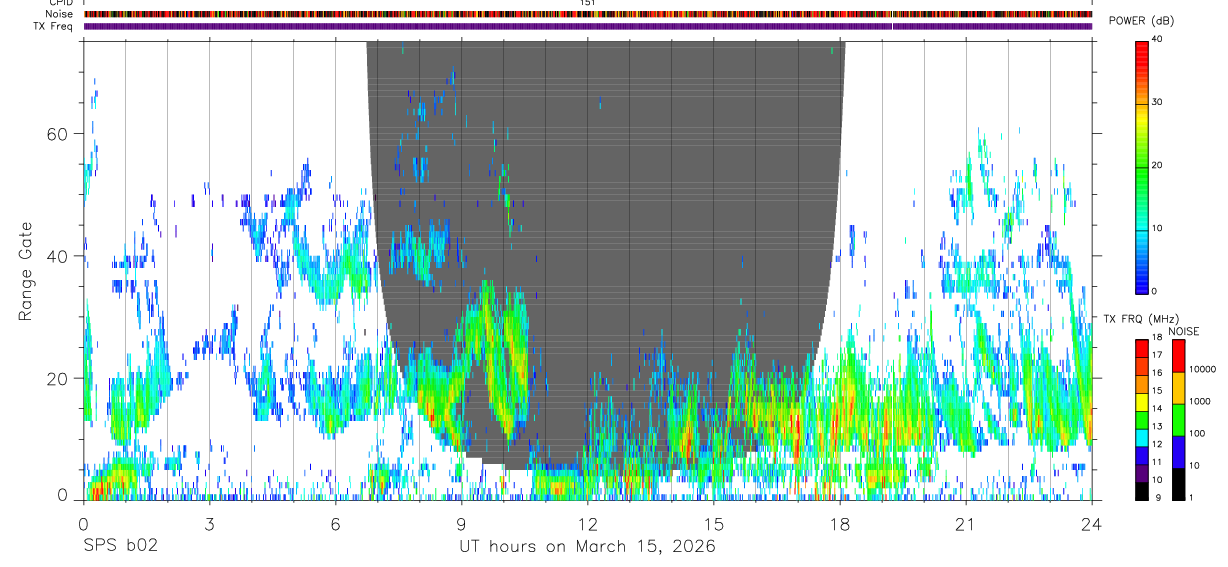Click the x-axis tick label '21'

(x=966, y=523)
